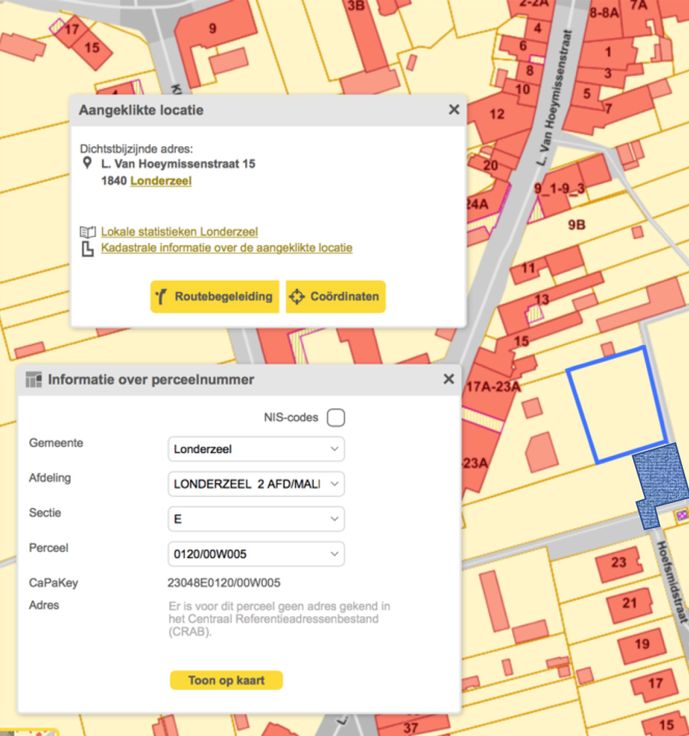Enable the NIS-codes checkbox
Screen dimensions: 689x736
pos(335,417)
